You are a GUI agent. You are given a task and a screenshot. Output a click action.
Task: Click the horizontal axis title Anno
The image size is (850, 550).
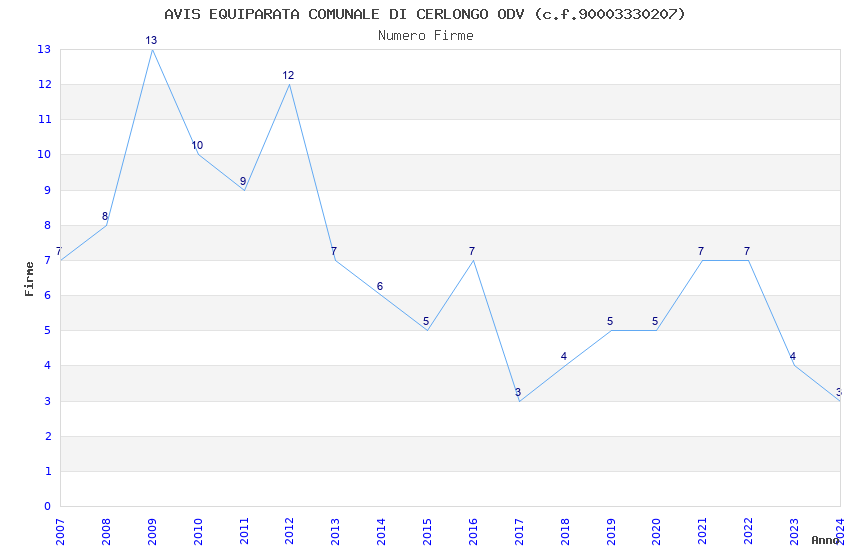pos(826,540)
